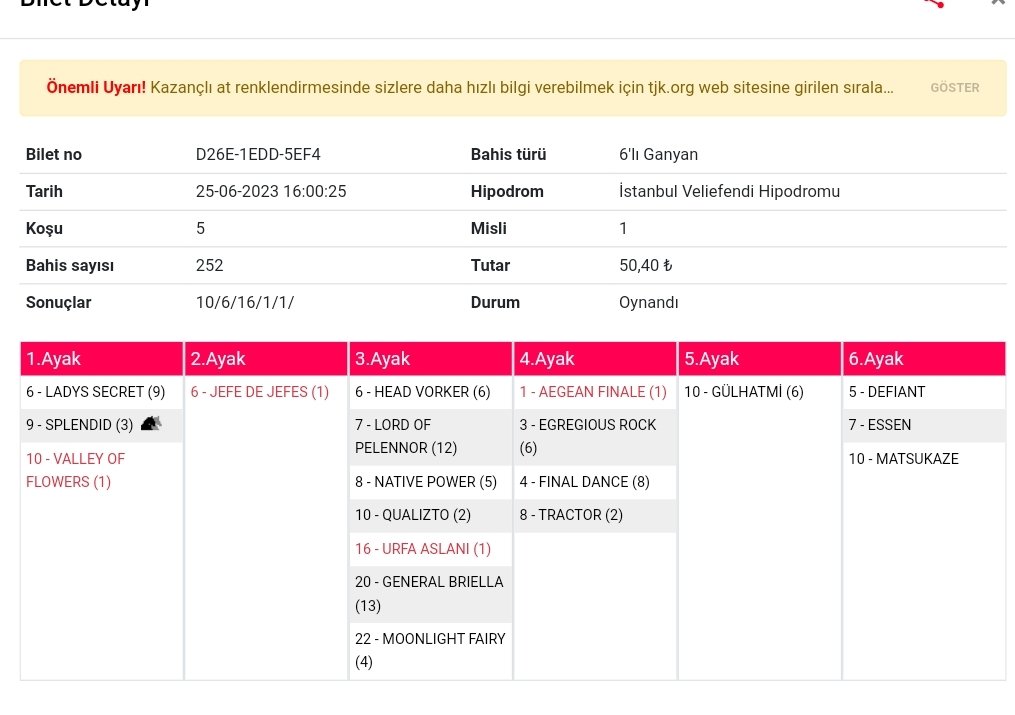Screen dimensions: 1015x715
Task: Select the 2.Ayak column header
Action: [x=266, y=358]
